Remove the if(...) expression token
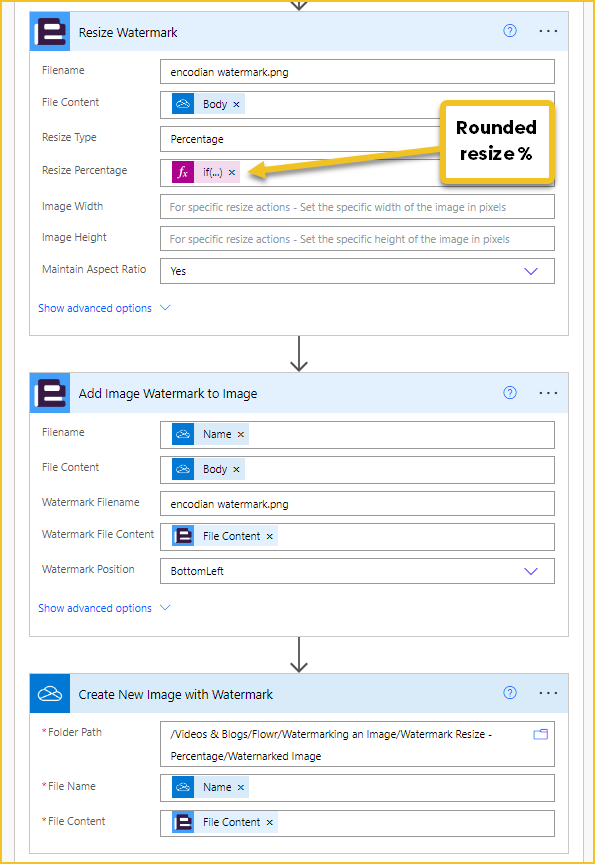 [232, 172]
